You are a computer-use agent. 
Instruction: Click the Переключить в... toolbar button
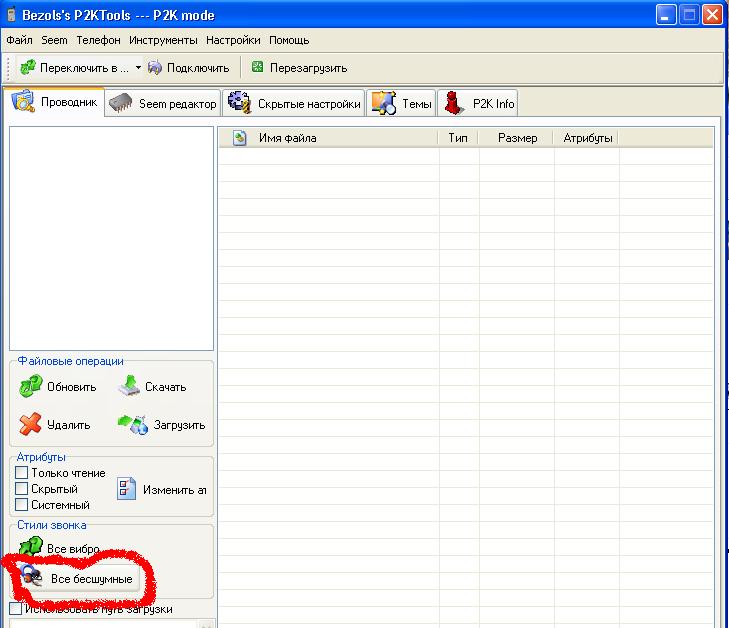point(75,68)
